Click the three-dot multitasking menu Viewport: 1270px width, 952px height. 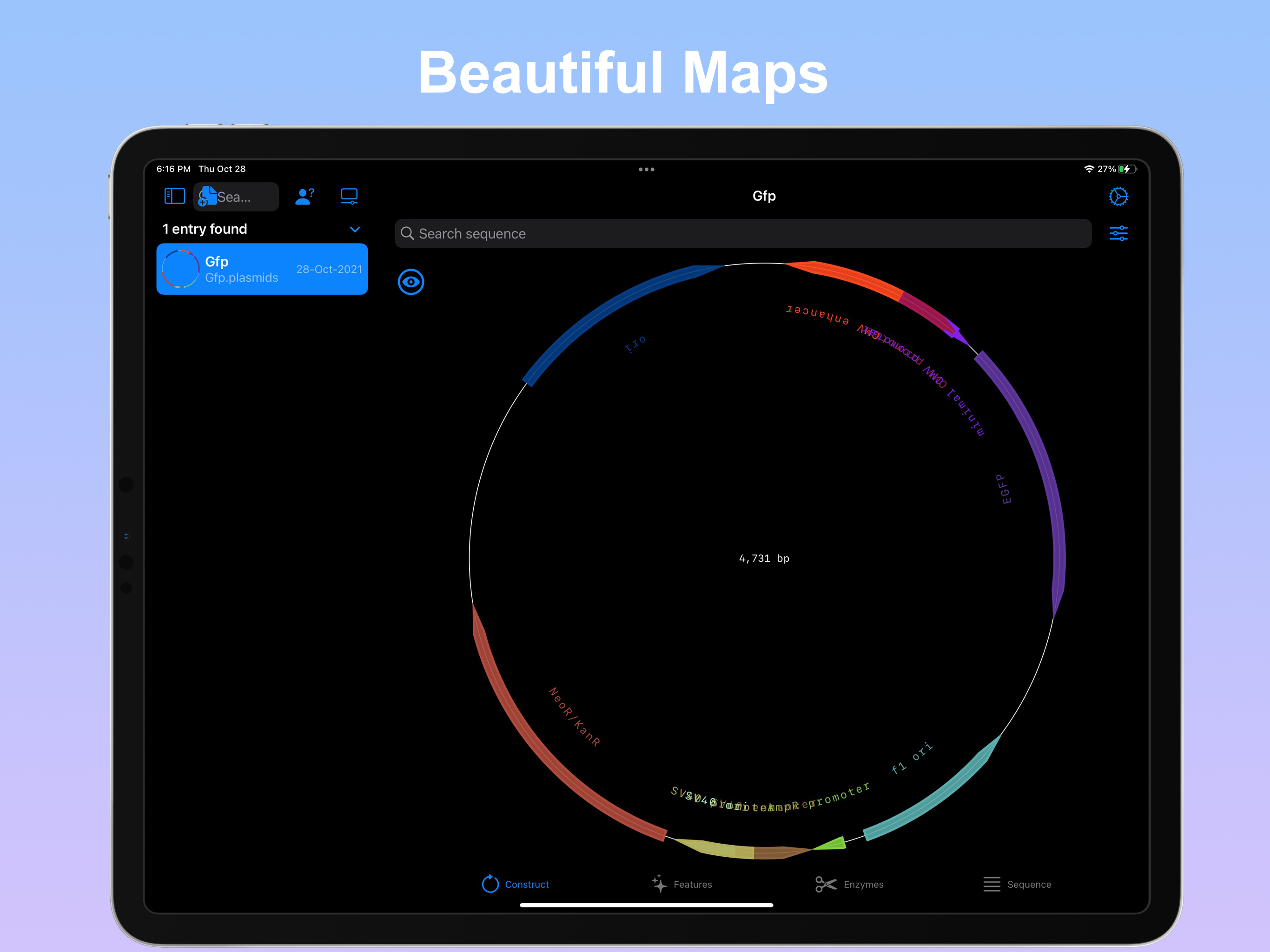[x=647, y=169]
